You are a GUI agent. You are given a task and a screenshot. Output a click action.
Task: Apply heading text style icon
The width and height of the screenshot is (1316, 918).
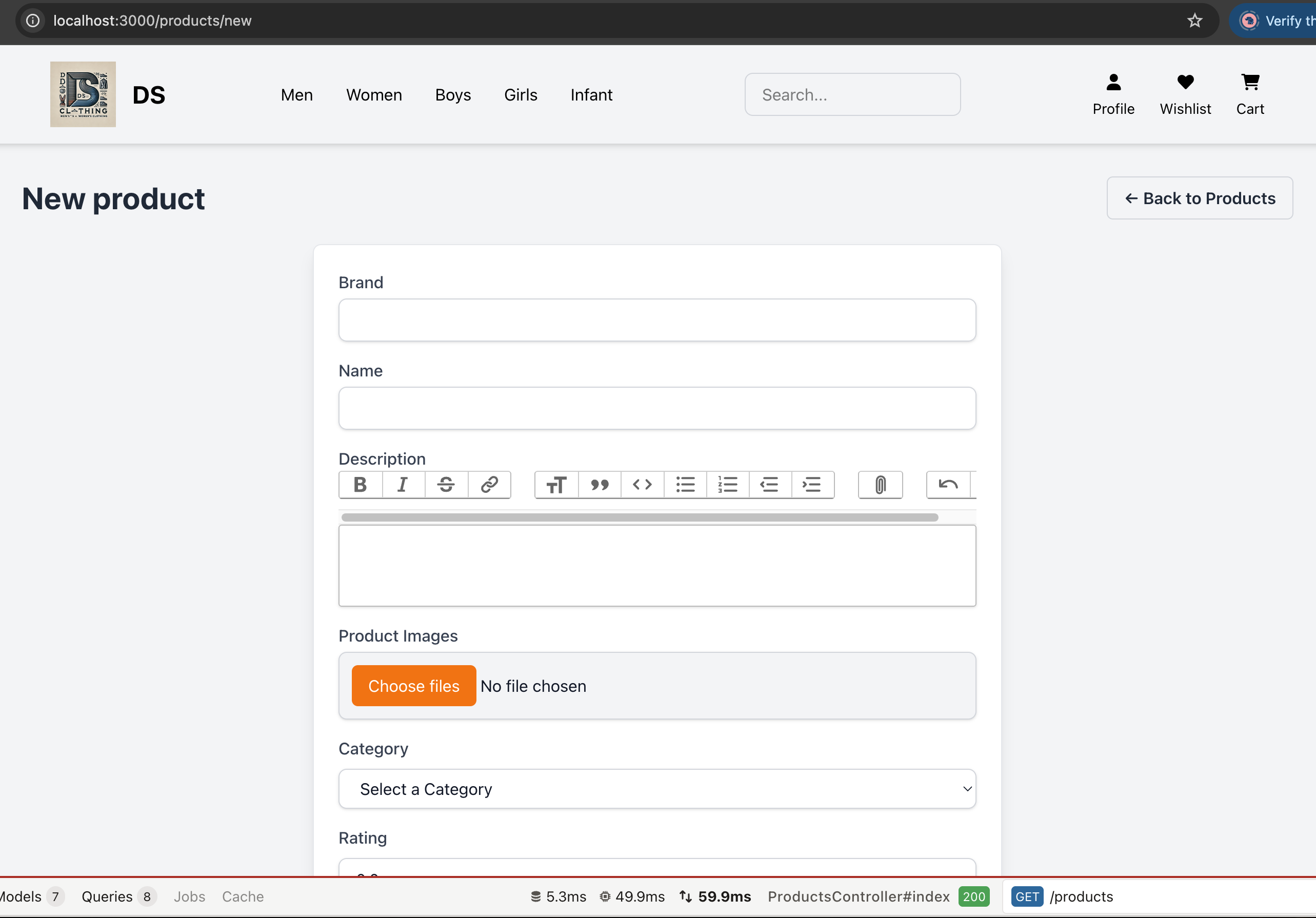tap(556, 485)
